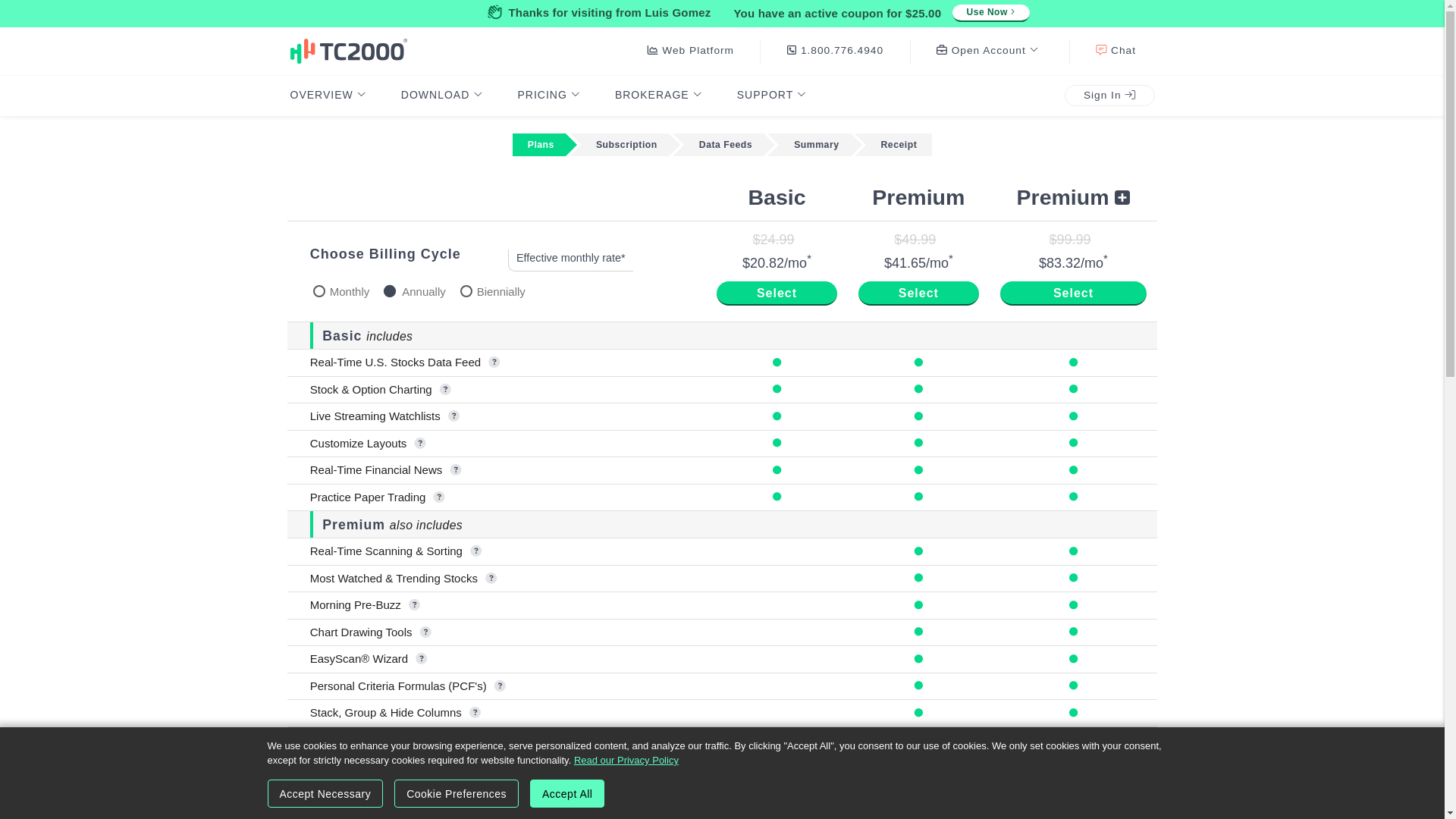The width and height of the screenshot is (1456, 819).
Task: Open help for Live Streaming Watchlists
Action: (x=453, y=416)
